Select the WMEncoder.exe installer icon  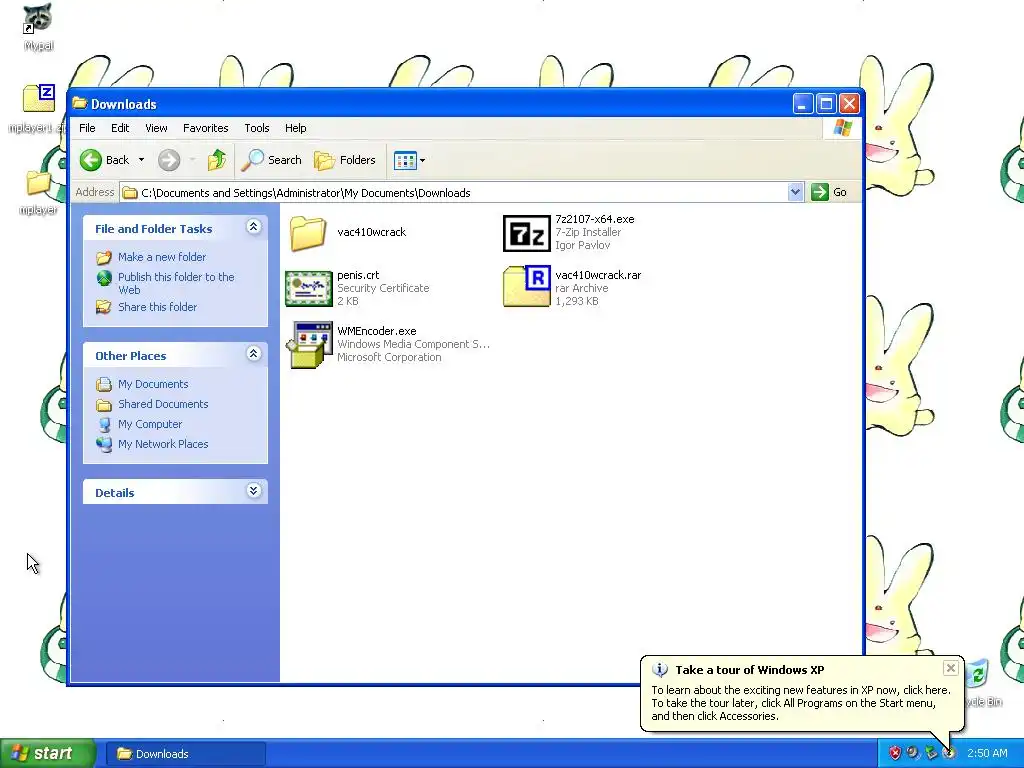[x=309, y=344]
